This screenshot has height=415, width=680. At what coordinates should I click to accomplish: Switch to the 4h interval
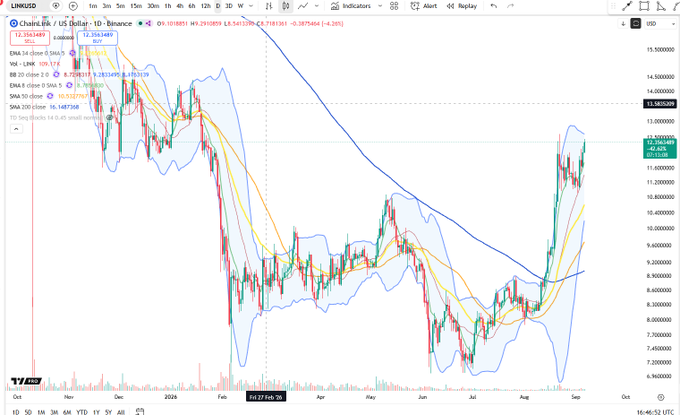tap(180, 6)
